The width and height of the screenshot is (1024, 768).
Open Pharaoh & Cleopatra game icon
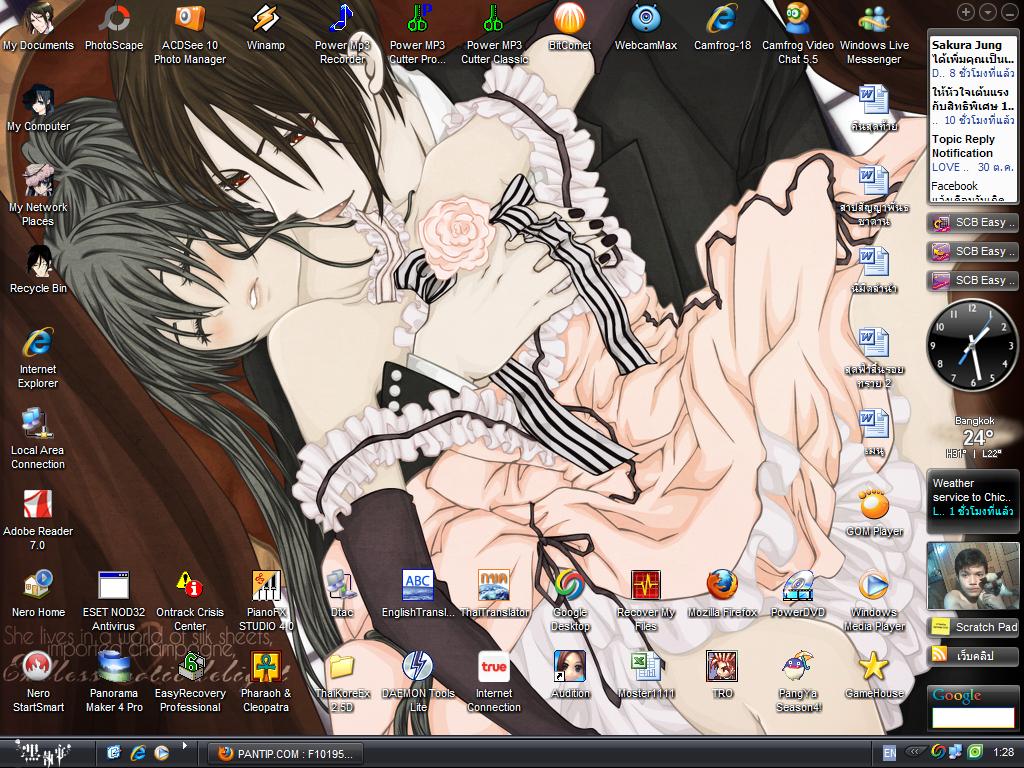tap(265, 681)
